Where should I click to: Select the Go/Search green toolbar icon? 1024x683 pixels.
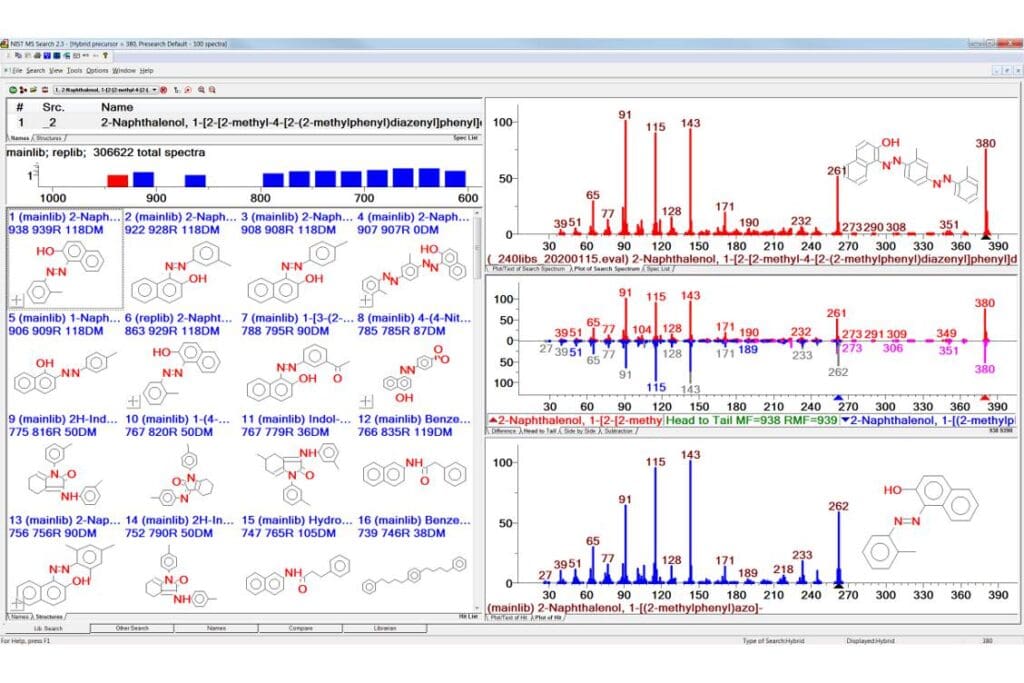click(12, 90)
